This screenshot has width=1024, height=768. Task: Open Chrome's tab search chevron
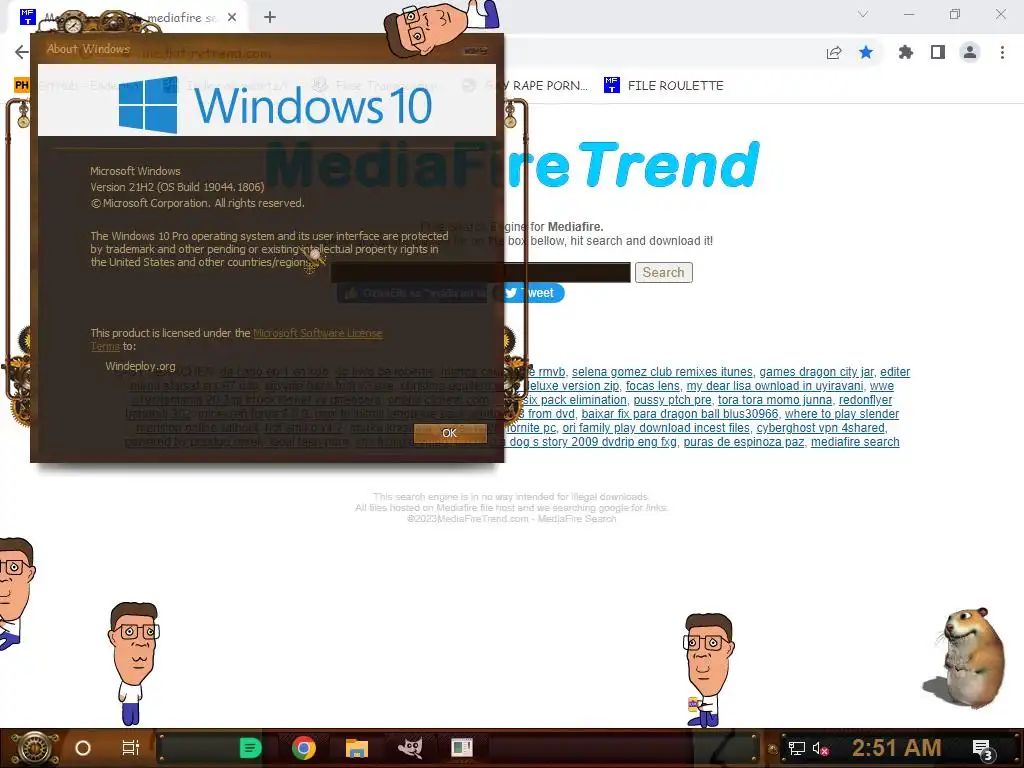click(863, 14)
